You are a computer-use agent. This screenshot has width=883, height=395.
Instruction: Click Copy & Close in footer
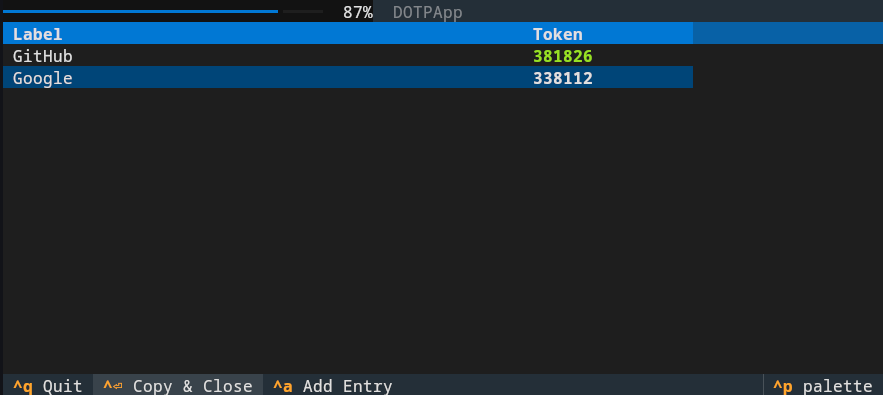(178, 386)
